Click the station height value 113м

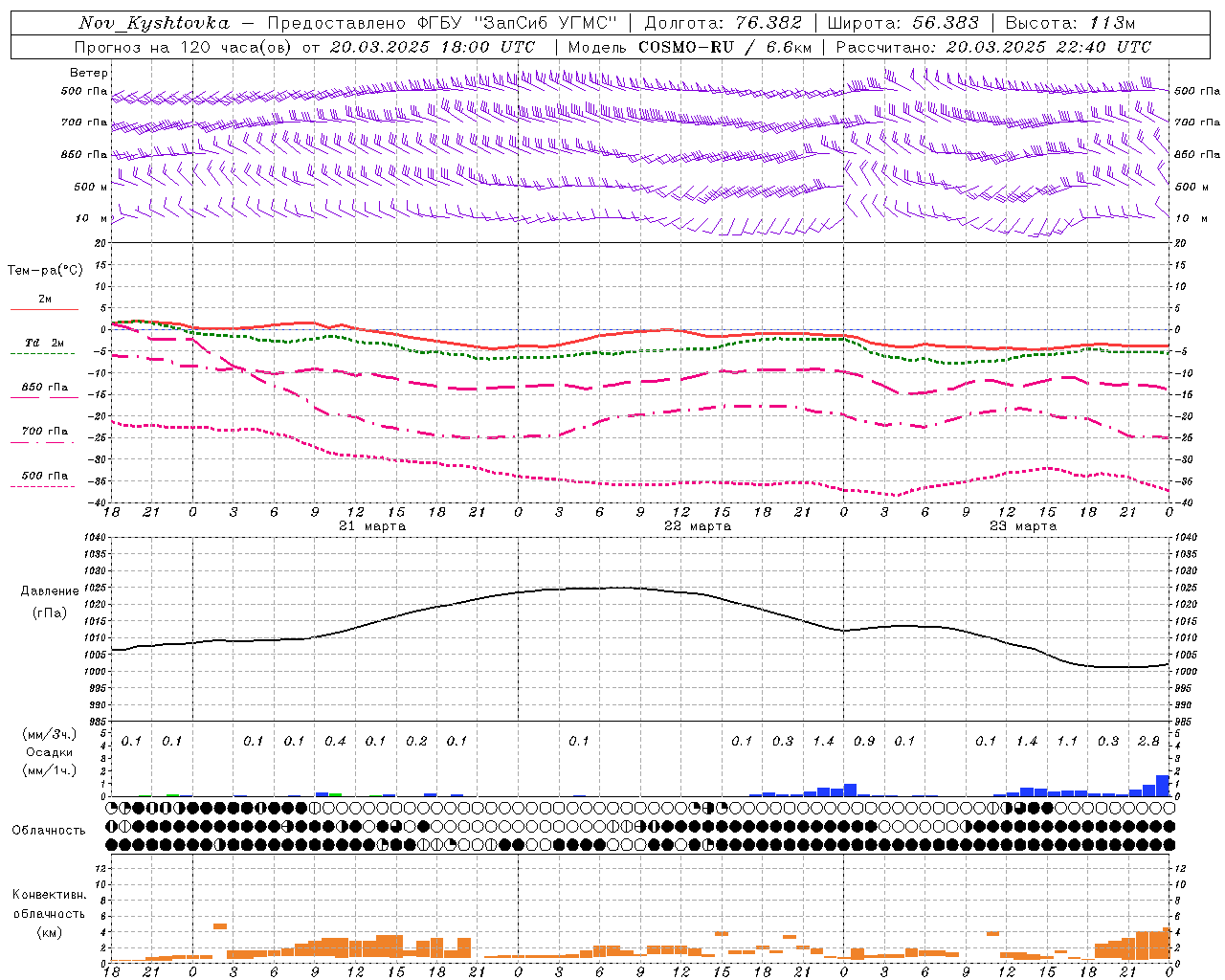1113,23
